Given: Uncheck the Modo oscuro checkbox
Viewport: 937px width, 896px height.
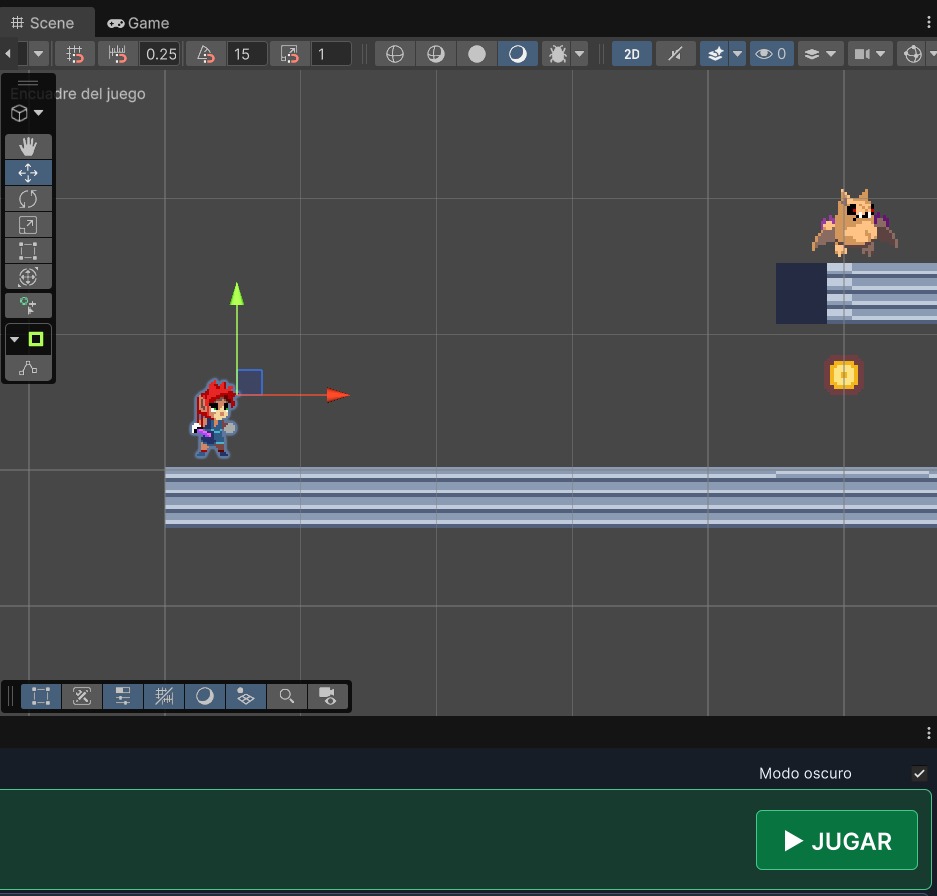Looking at the screenshot, I should [x=919, y=773].
